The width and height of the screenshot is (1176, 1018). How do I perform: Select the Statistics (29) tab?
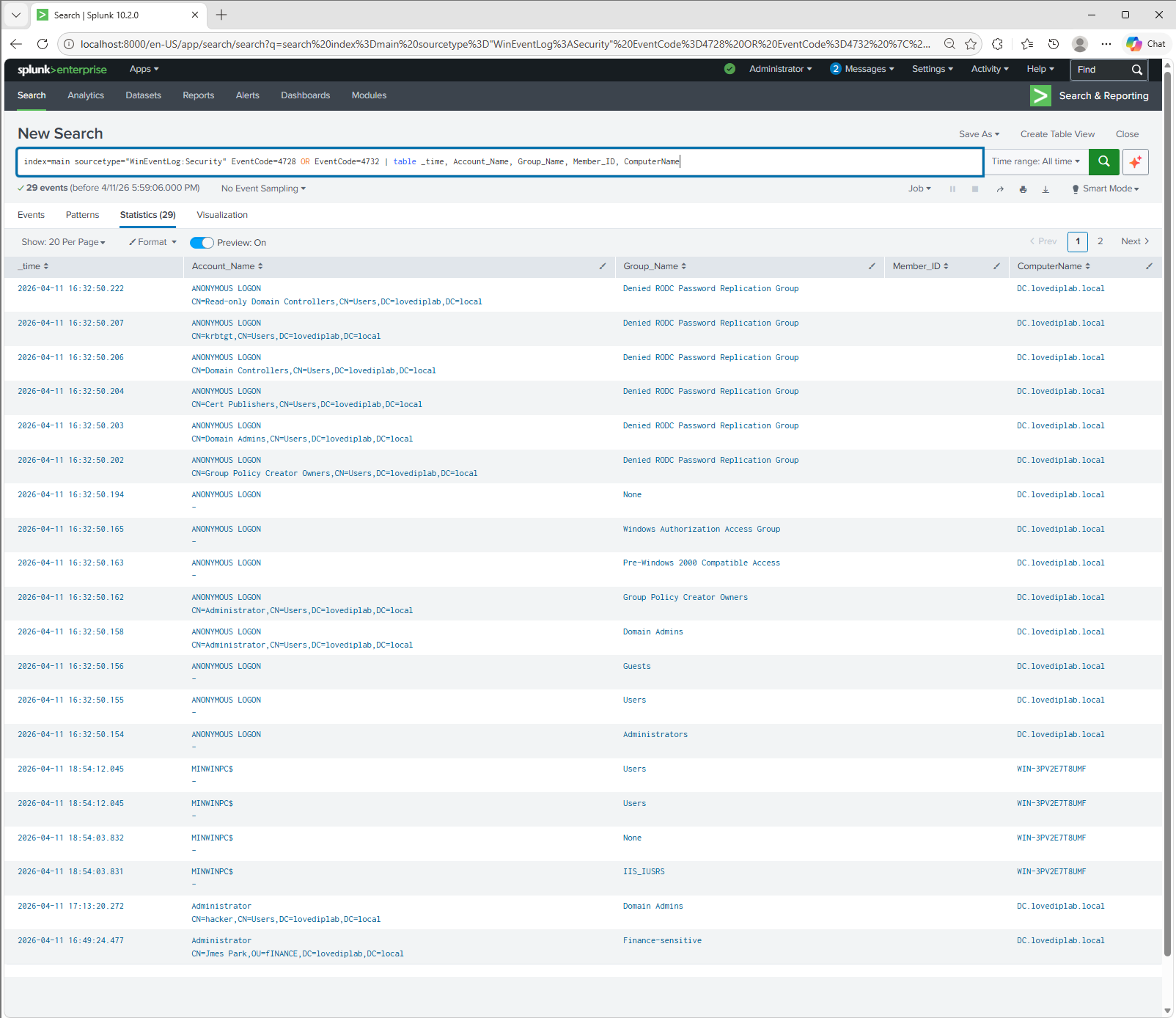pos(147,215)
